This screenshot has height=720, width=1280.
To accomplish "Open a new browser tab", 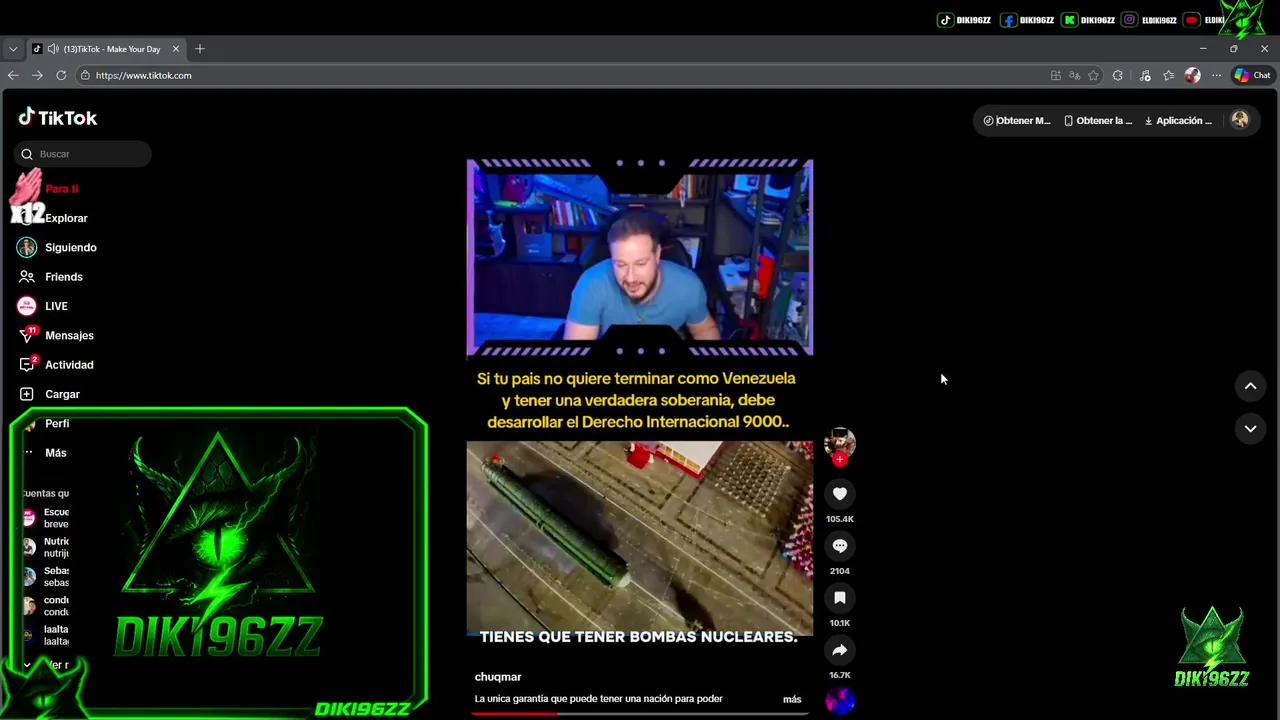I will [200, 49].
